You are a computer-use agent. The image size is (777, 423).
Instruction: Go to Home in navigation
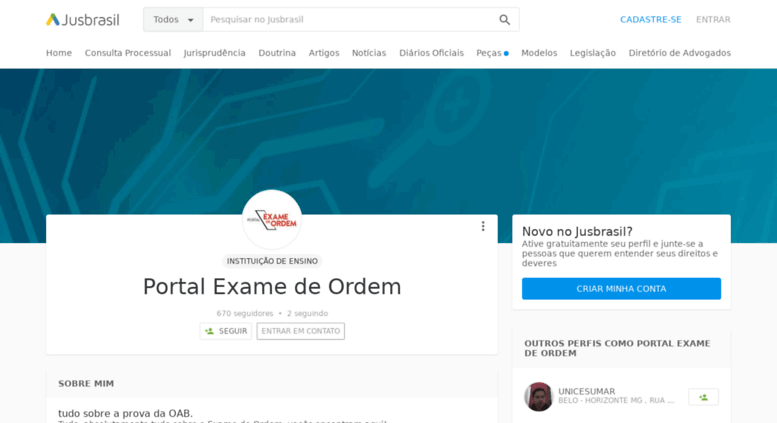coord(59,53)
